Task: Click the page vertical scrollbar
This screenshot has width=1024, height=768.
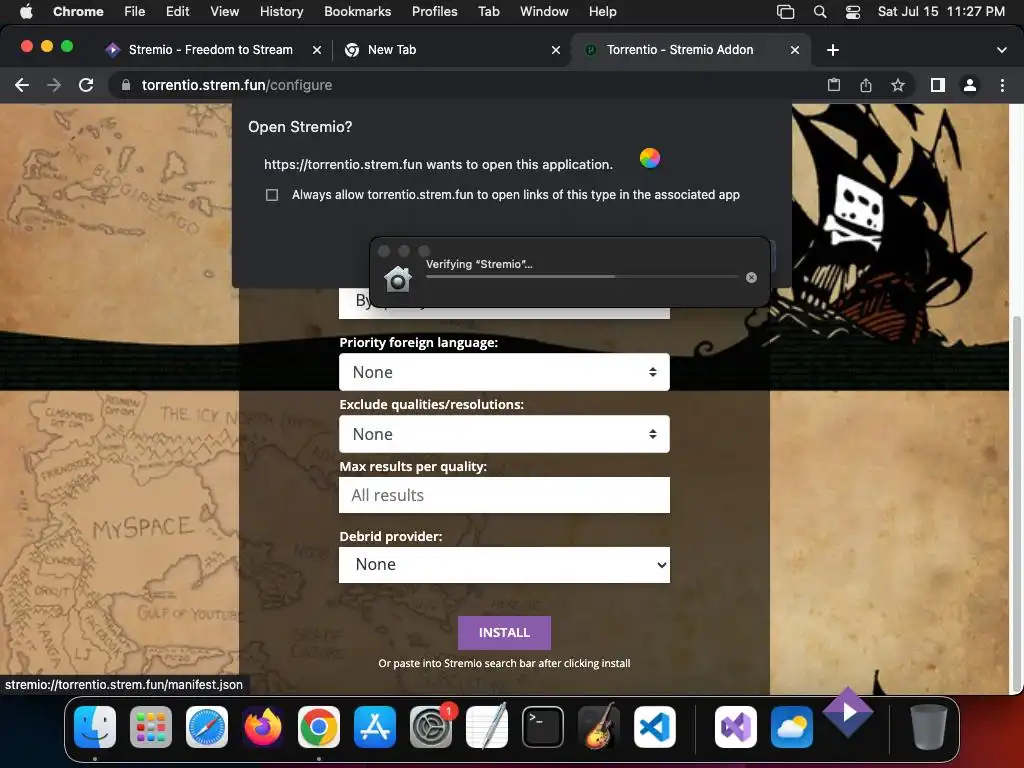Action: (1016, 504)
